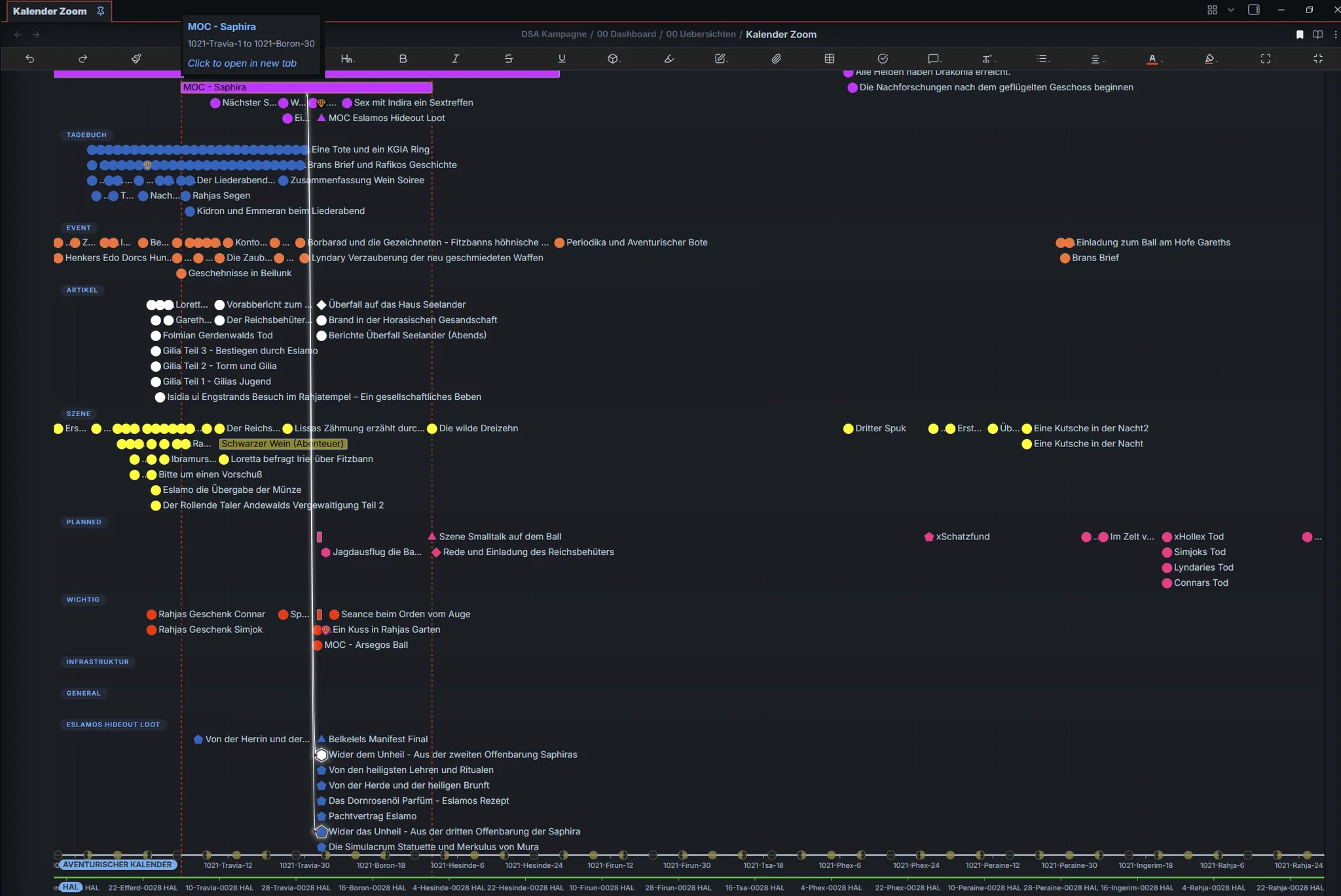Open the list style dropdown
1341x896 pixels.
coord(1044,59)
